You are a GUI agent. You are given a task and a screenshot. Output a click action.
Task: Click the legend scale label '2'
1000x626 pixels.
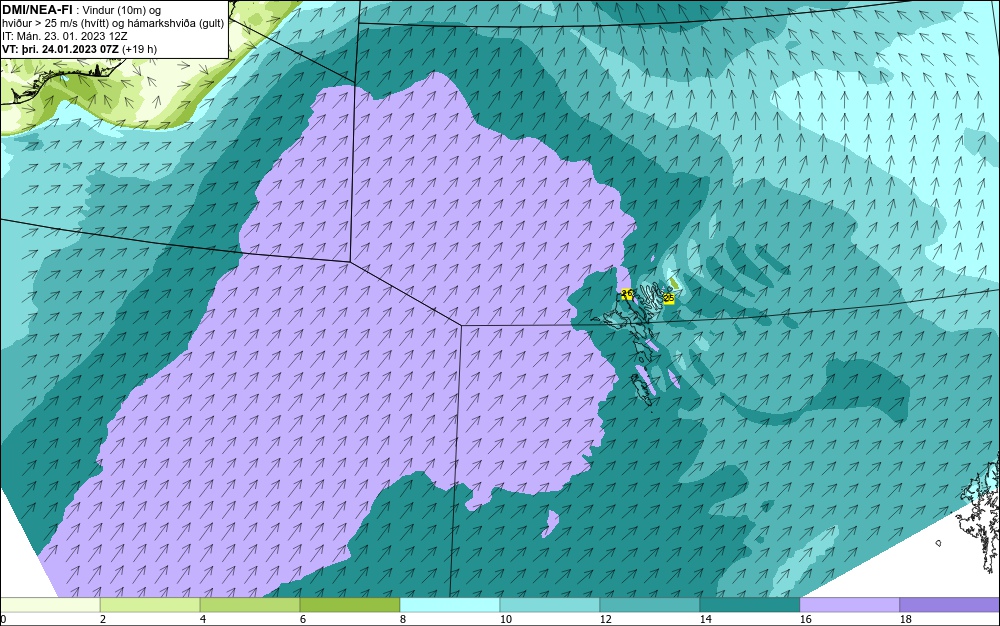pos(103,619)
